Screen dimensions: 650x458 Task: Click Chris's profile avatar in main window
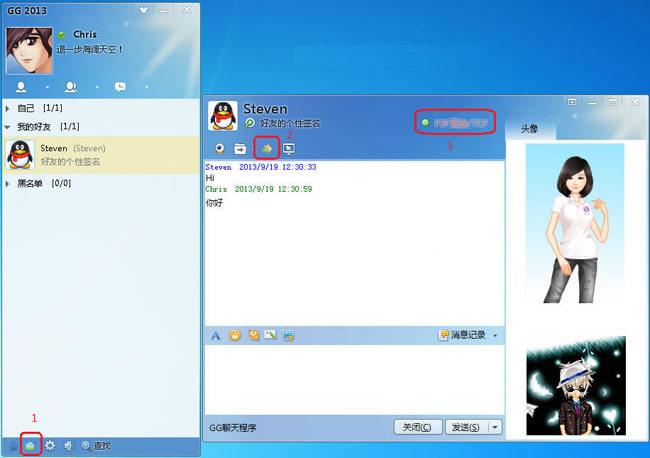pos(29,51)
